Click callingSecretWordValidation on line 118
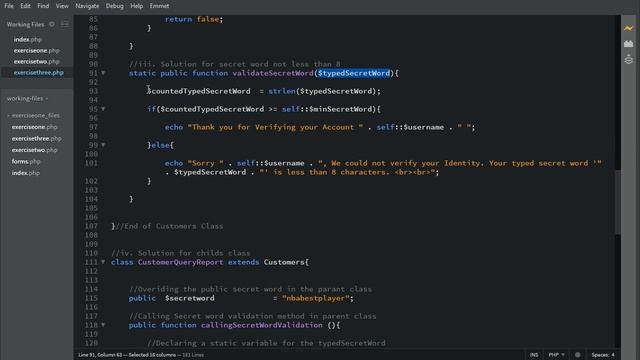Viewport: 640px width, 360px height. point(262,325)
